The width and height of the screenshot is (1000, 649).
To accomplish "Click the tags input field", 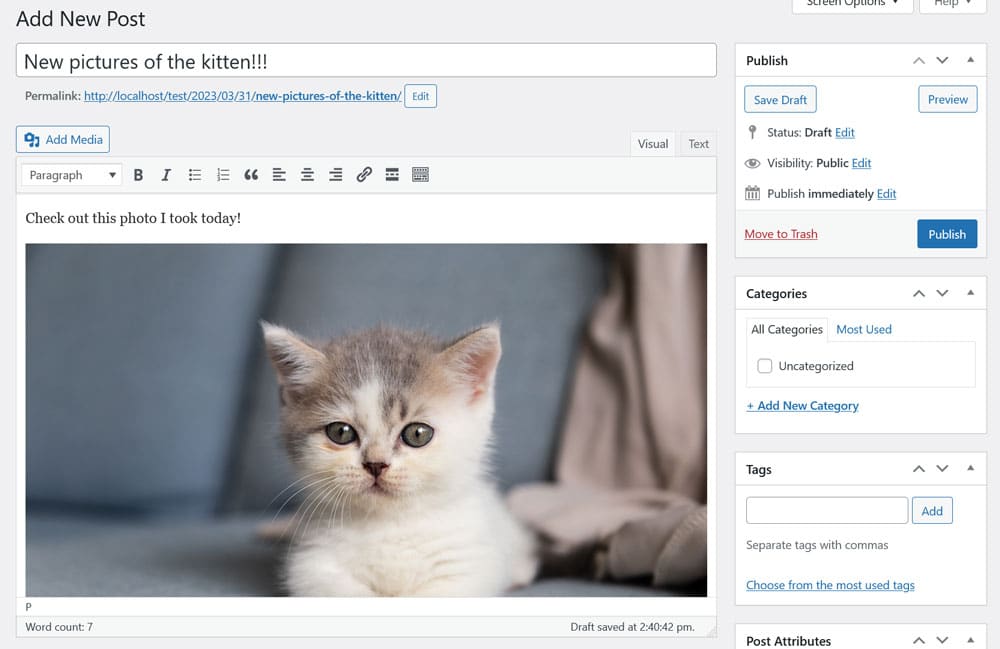I will [826, 511].
